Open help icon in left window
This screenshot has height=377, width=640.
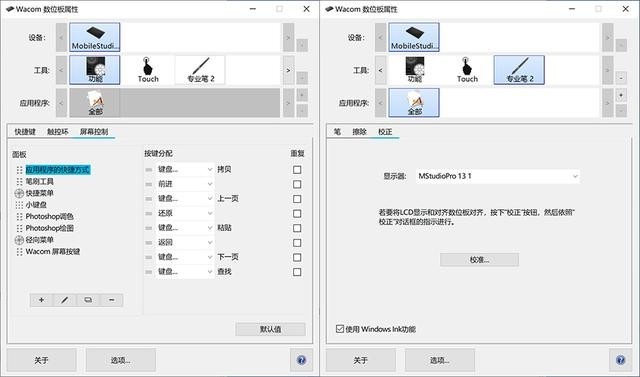pos(301,360)
